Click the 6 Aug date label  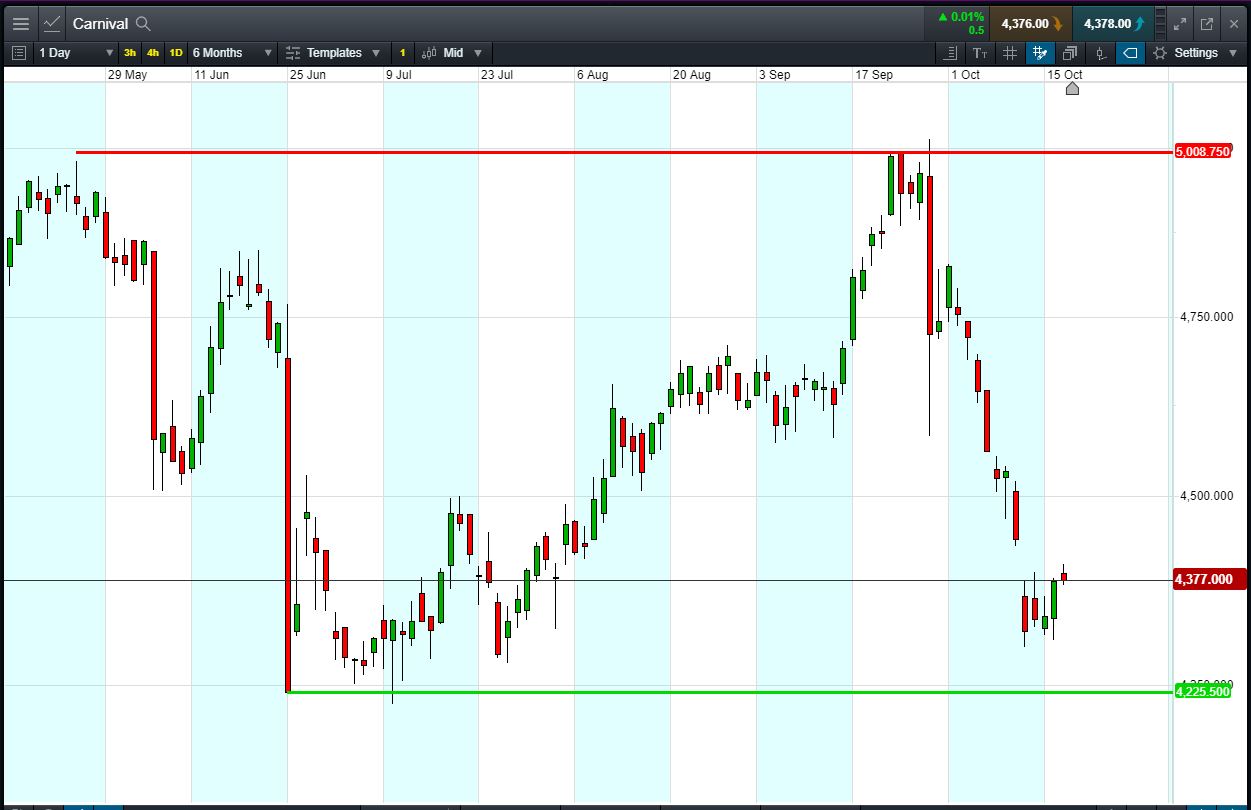[x=592, y=75]
